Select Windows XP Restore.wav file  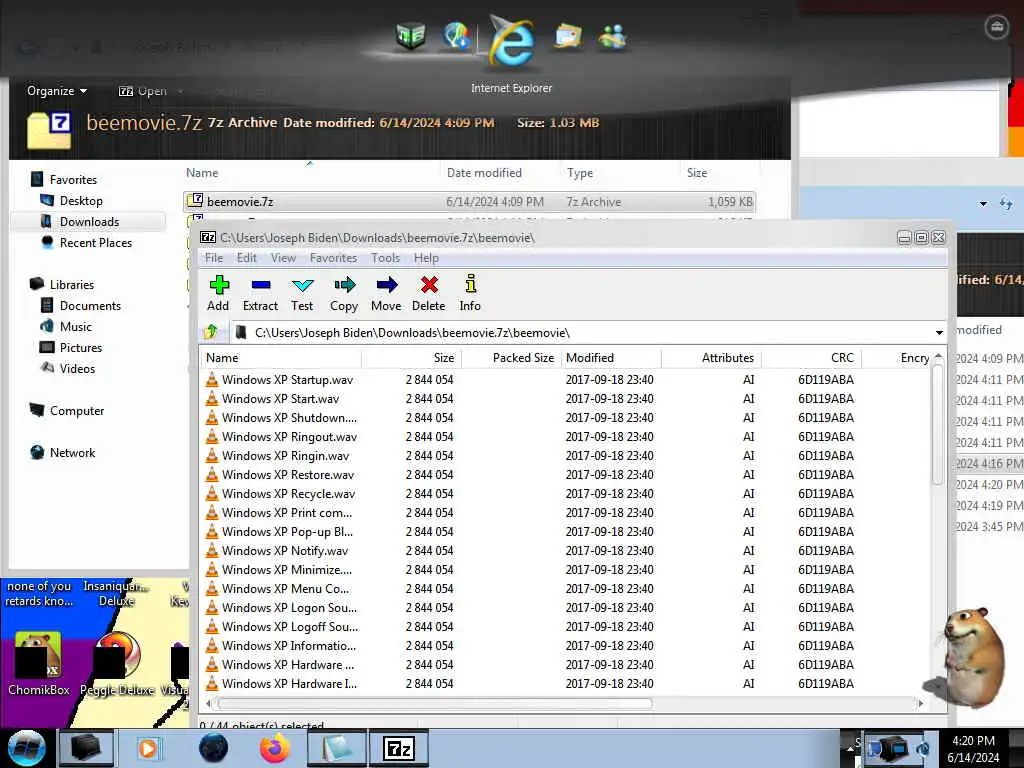tap(288, 474)
